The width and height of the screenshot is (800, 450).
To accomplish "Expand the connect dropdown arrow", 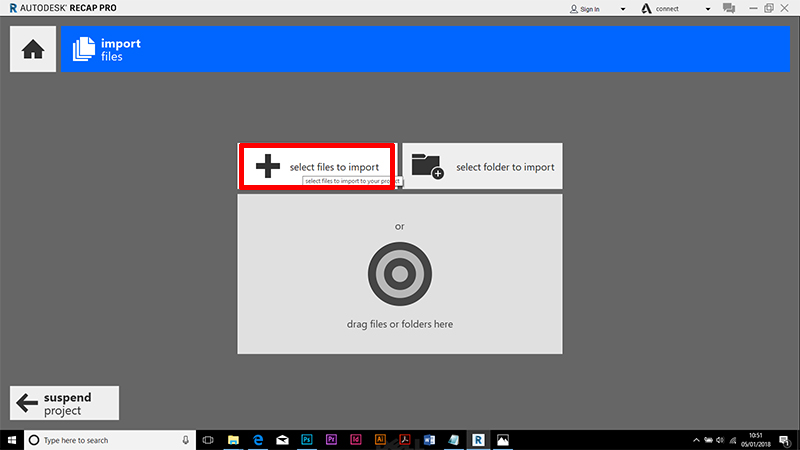I will (708, 9).
